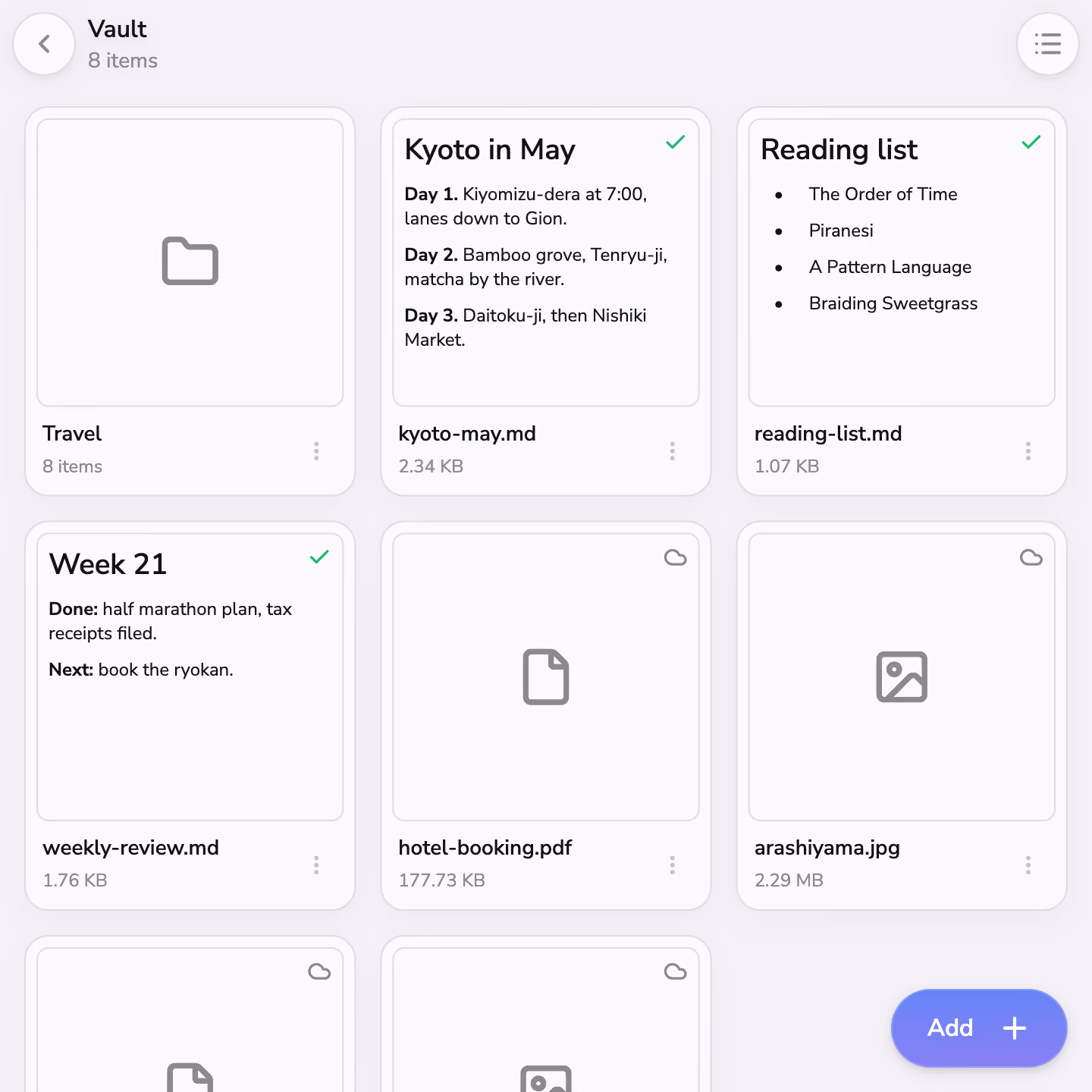Click the 177.73 KB file size

click(442, 880)
